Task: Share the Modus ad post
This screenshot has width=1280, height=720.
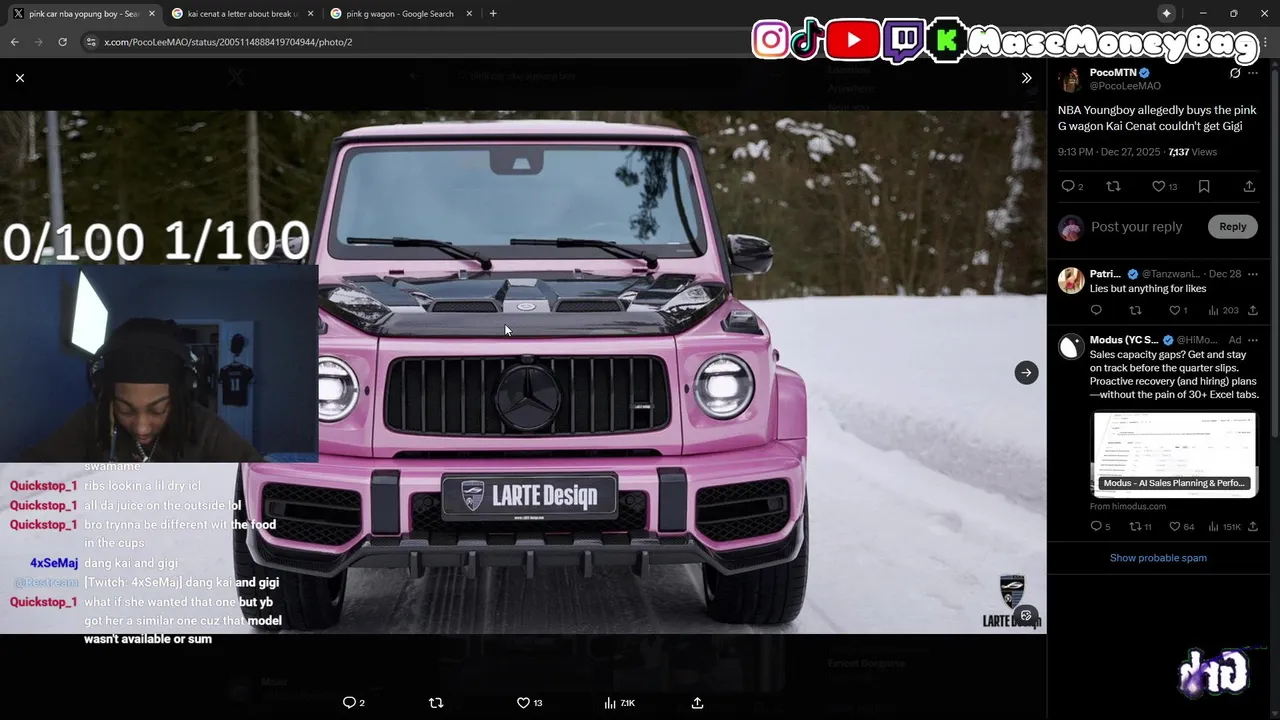Action: pyautogui.click(x=1253, y=527)
